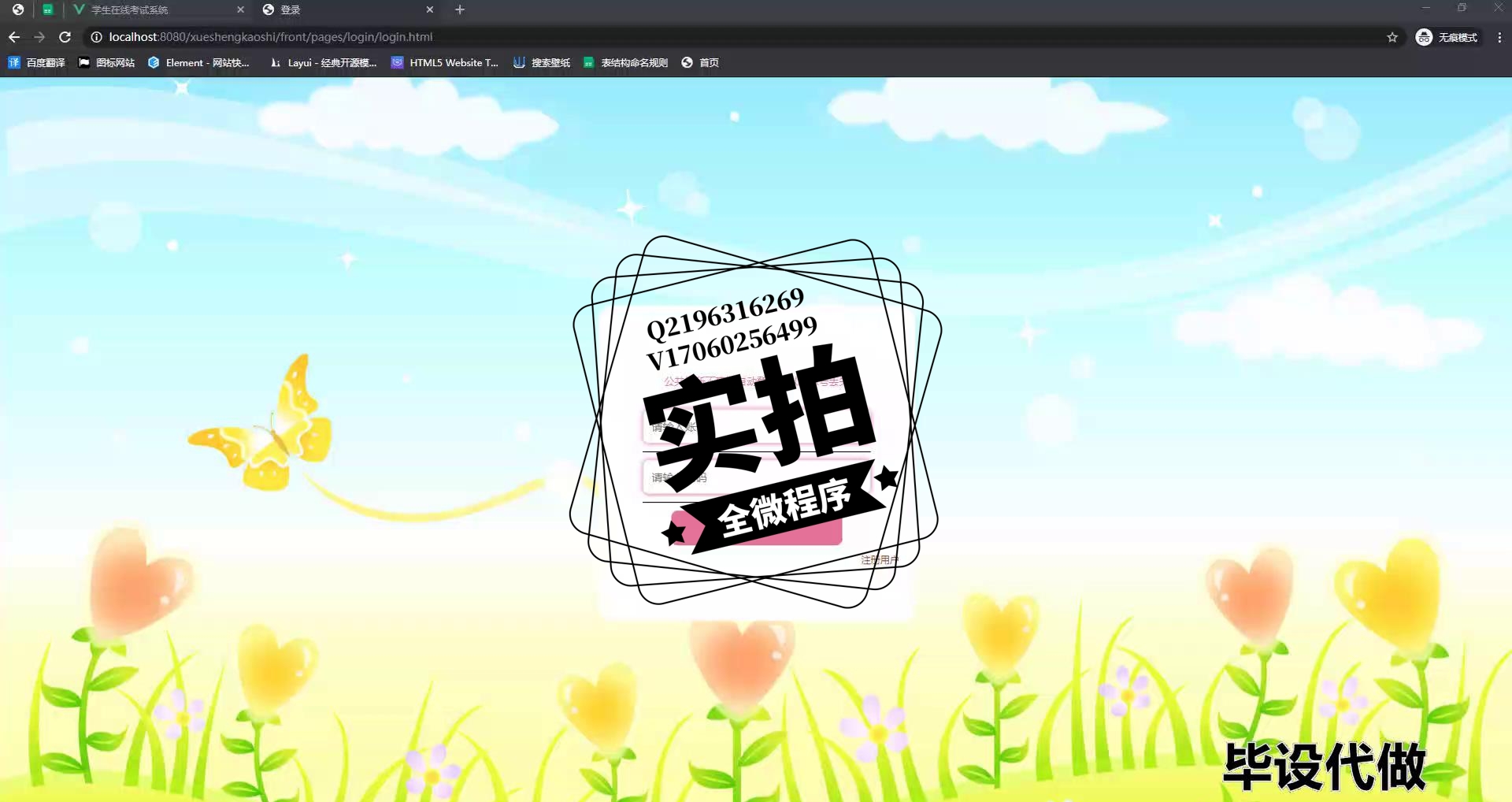Open the 图标网站 bookmark
The height and width of the screenshot is (802, 1512).
pos(106,62)
